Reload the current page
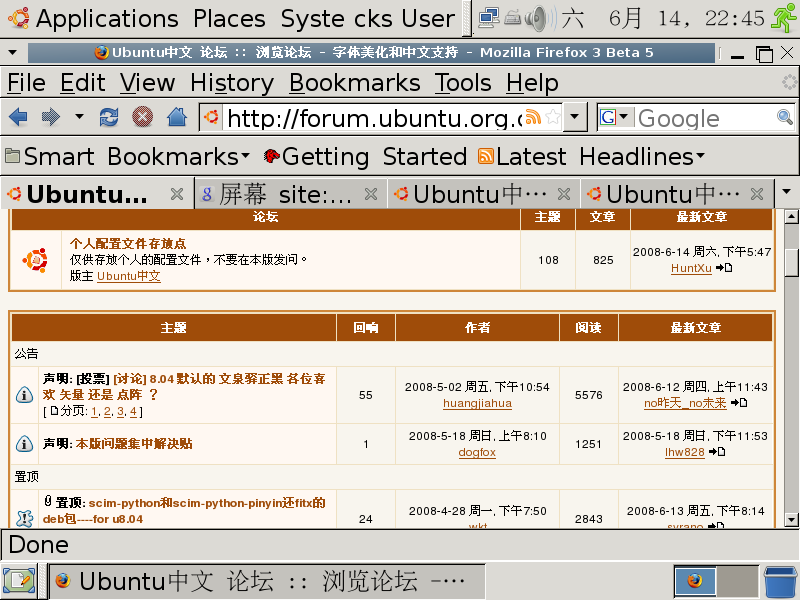The width and height of the screenshot is (800, 600). pyautogui.click(x=109, y=117)
